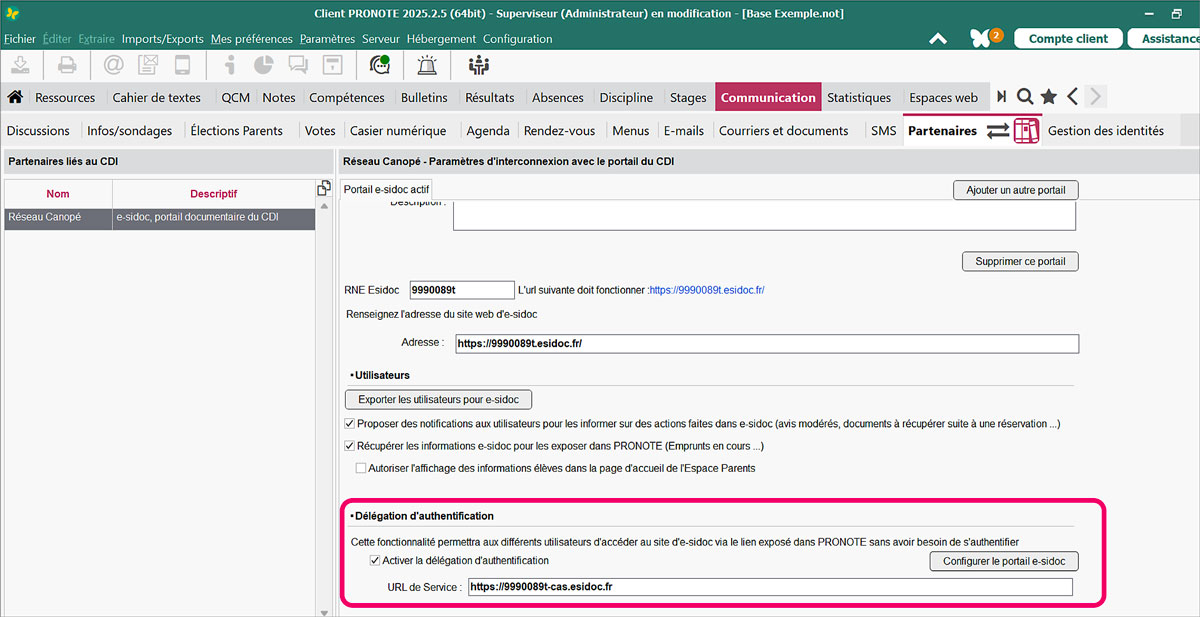Open the Hébergement menu
The height and width of the screenshot is (617, 1200).
(x=441, y=39)
